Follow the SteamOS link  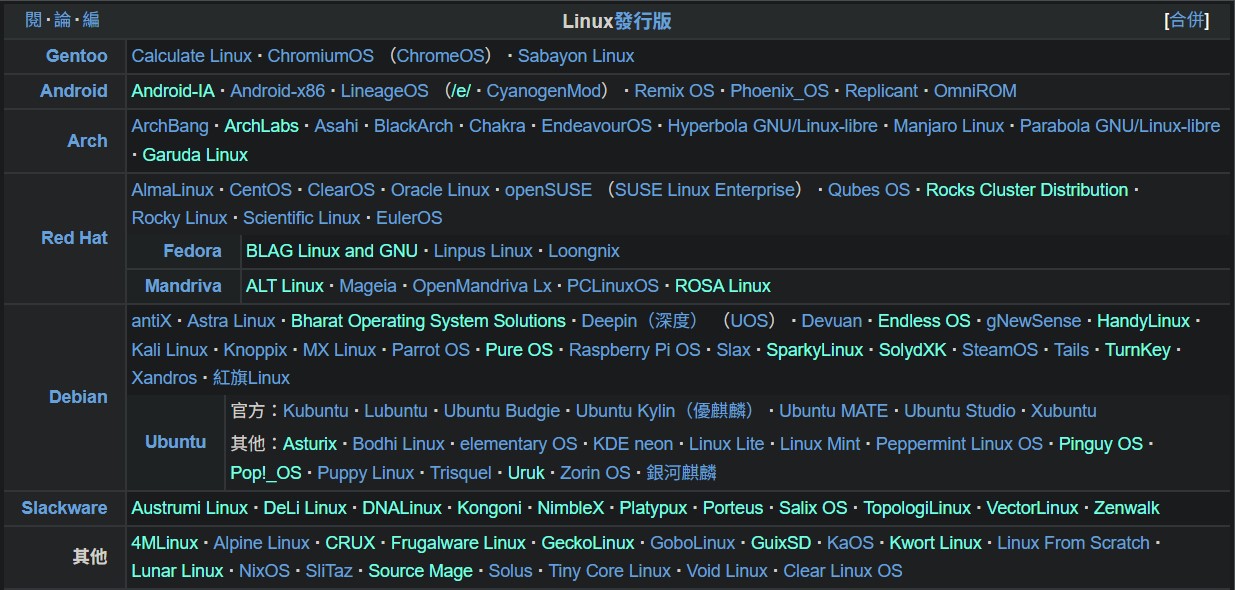click(x=1000, y=350)
